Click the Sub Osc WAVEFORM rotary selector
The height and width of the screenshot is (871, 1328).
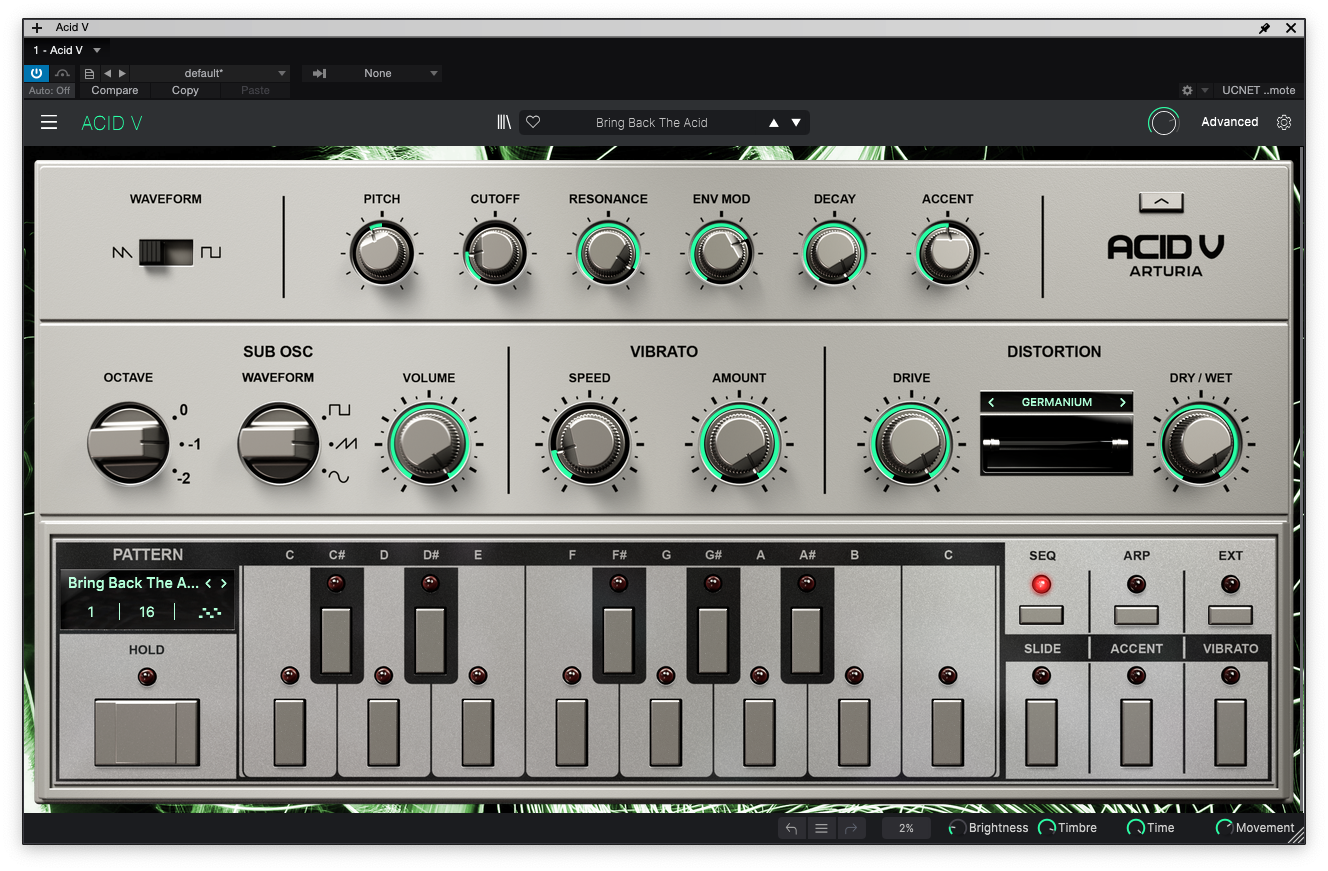(x=279, y=443)
